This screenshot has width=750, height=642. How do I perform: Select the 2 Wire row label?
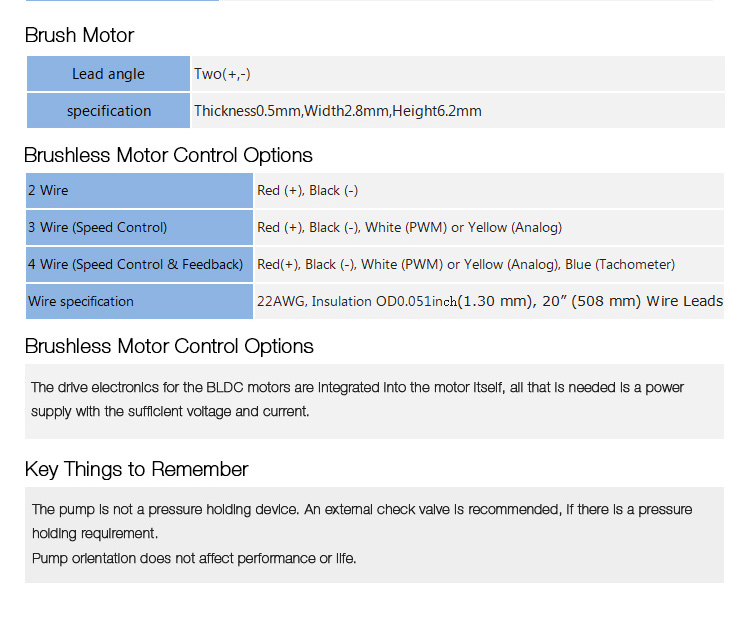point(139,190)
